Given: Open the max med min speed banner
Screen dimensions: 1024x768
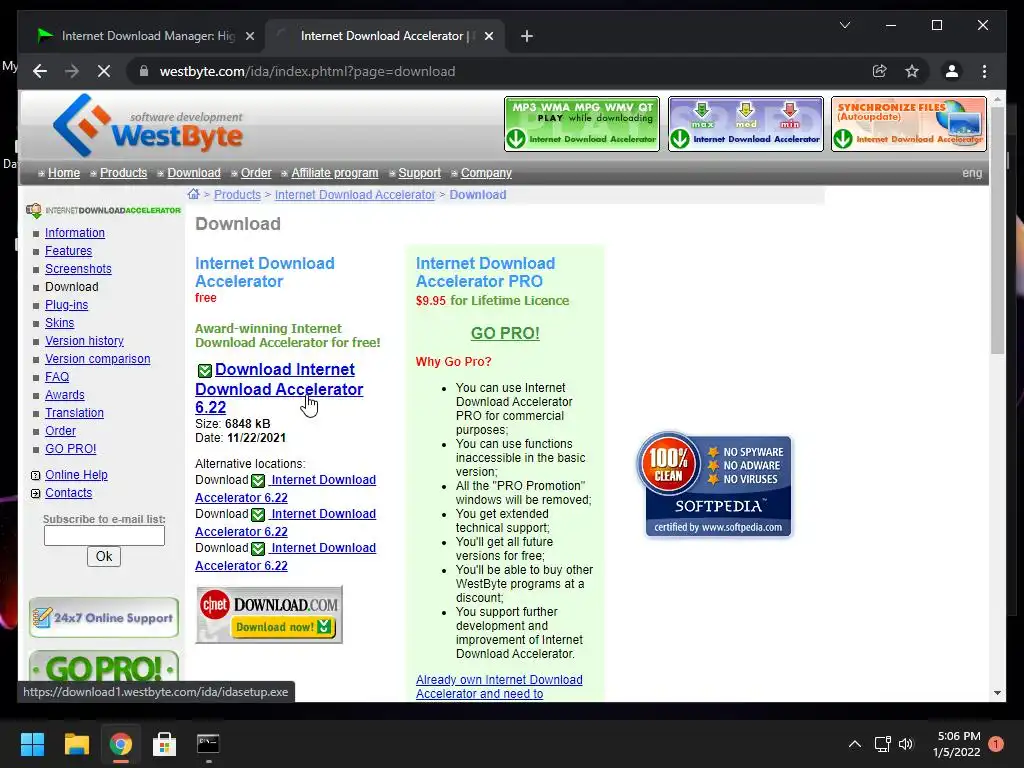Looking at the screenshot, I should (x=745, y=124).
